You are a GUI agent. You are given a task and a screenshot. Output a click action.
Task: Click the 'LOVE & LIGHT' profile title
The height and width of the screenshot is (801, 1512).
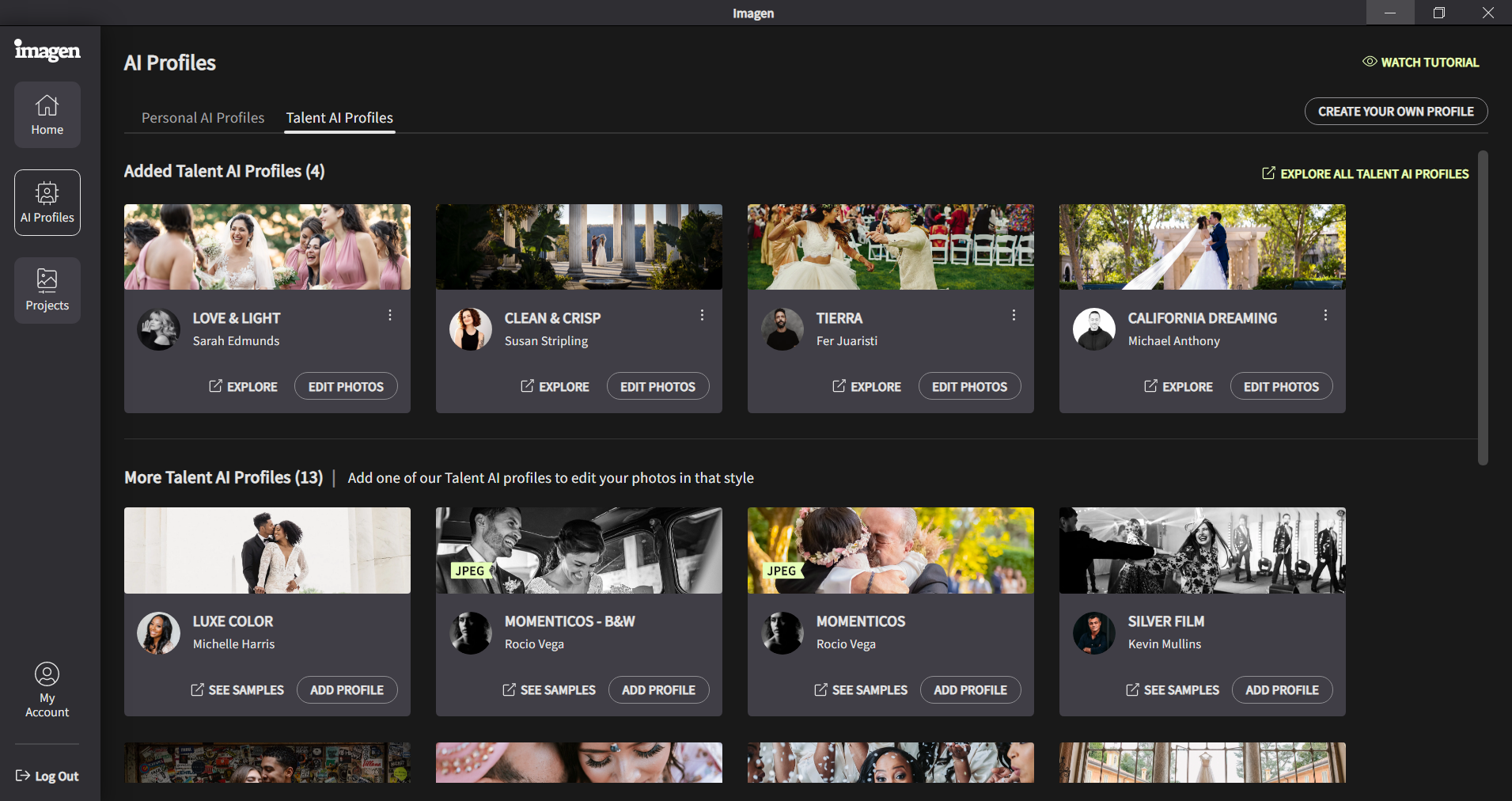(x=237, y=318)
